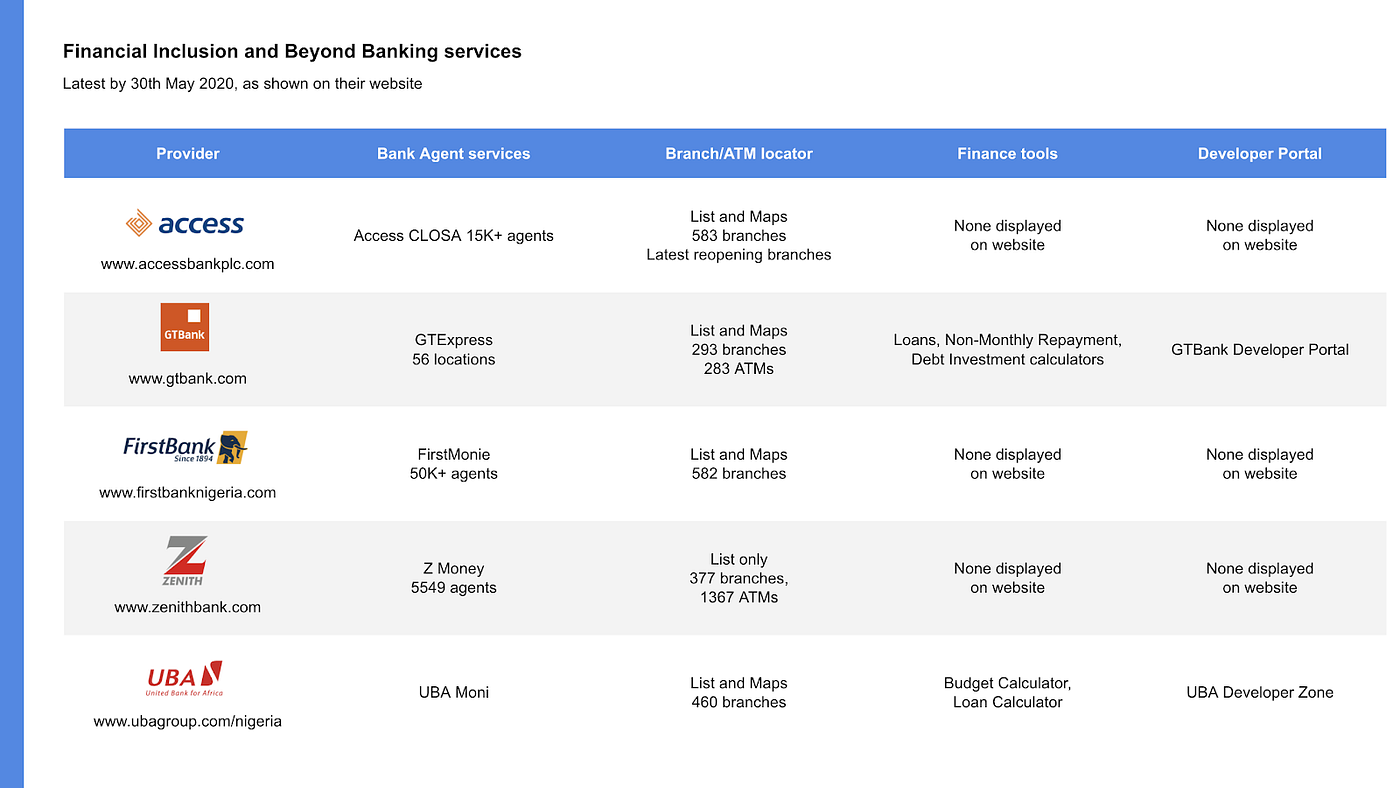1400x788 pixels.
Task: Click '1367 ATMs' in Zenith row
Action: pos(739,597)
